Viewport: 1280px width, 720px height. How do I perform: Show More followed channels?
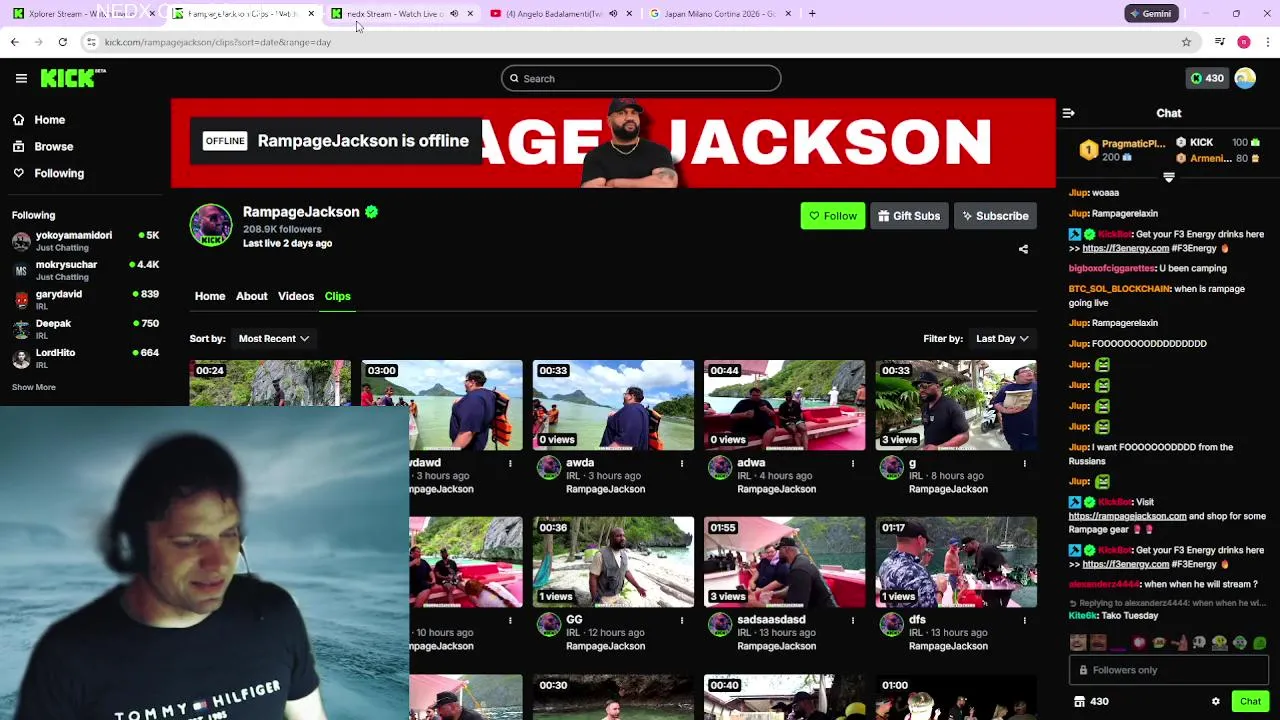[x=33, y=387]
